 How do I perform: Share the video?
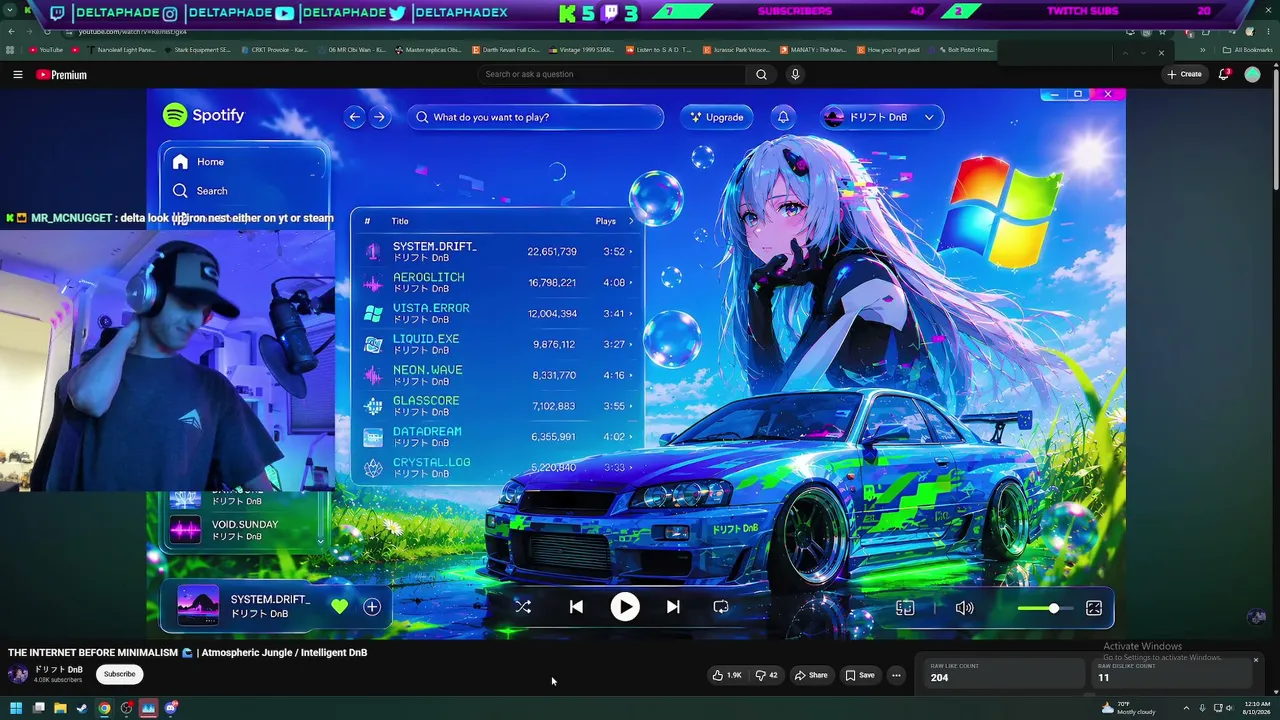[811, 675]
